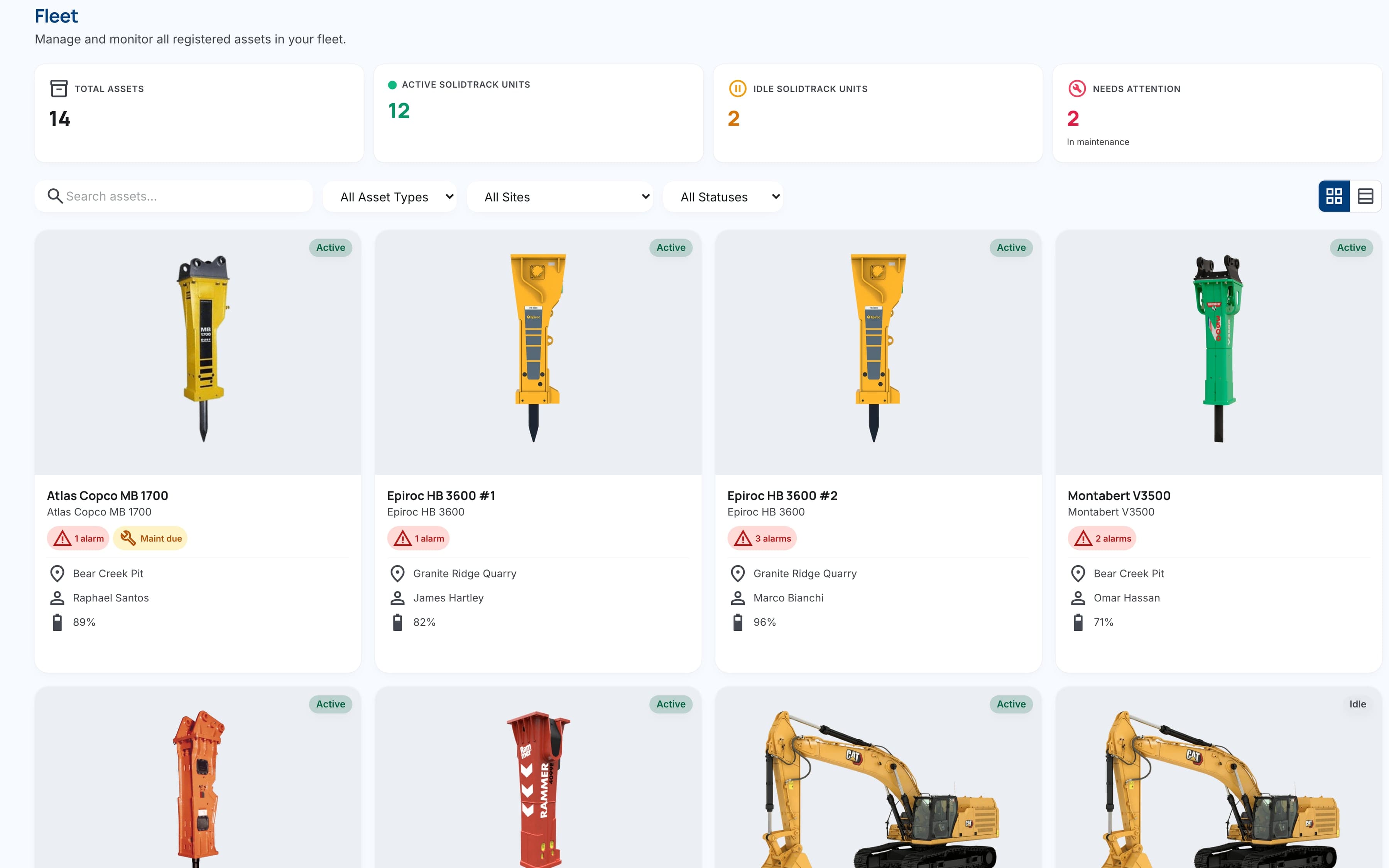
Task: Click warning triangle in the 3 alarms badge
Action: 743,539
